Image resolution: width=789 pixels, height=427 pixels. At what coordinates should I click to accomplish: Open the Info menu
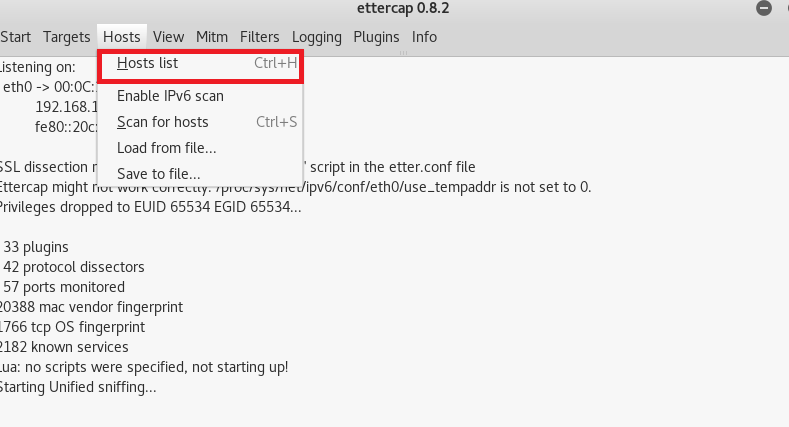tap(424, 37)
